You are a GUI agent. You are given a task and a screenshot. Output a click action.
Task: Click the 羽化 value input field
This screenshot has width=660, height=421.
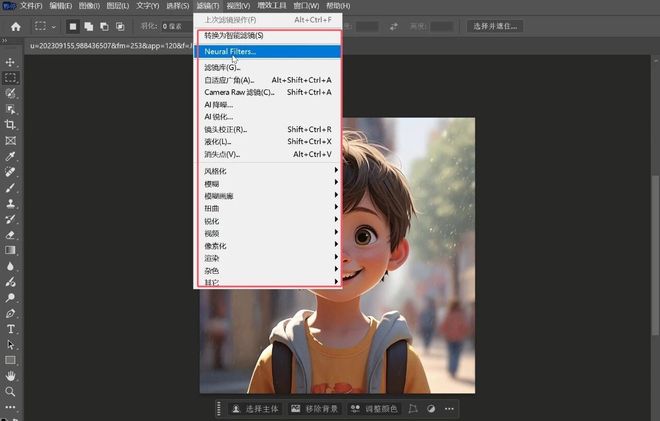point(176,27)
